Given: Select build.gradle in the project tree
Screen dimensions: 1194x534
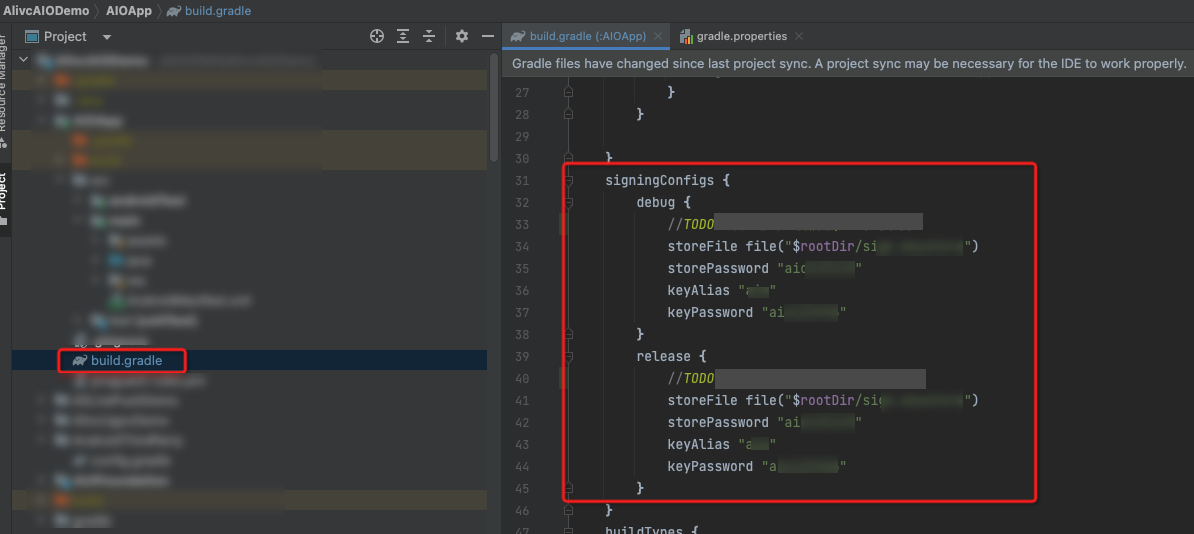Looking at the screenshot, I should (x=125, y=360).
